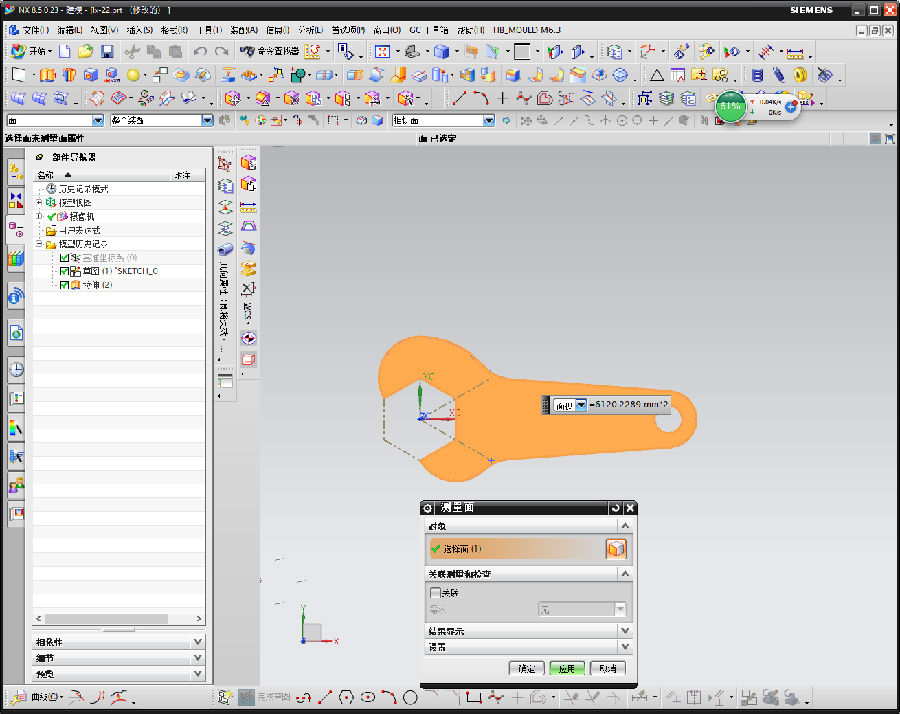Expand the Settings section in dialog
This screenshot has height=714, width=900.
coord(624,647)
